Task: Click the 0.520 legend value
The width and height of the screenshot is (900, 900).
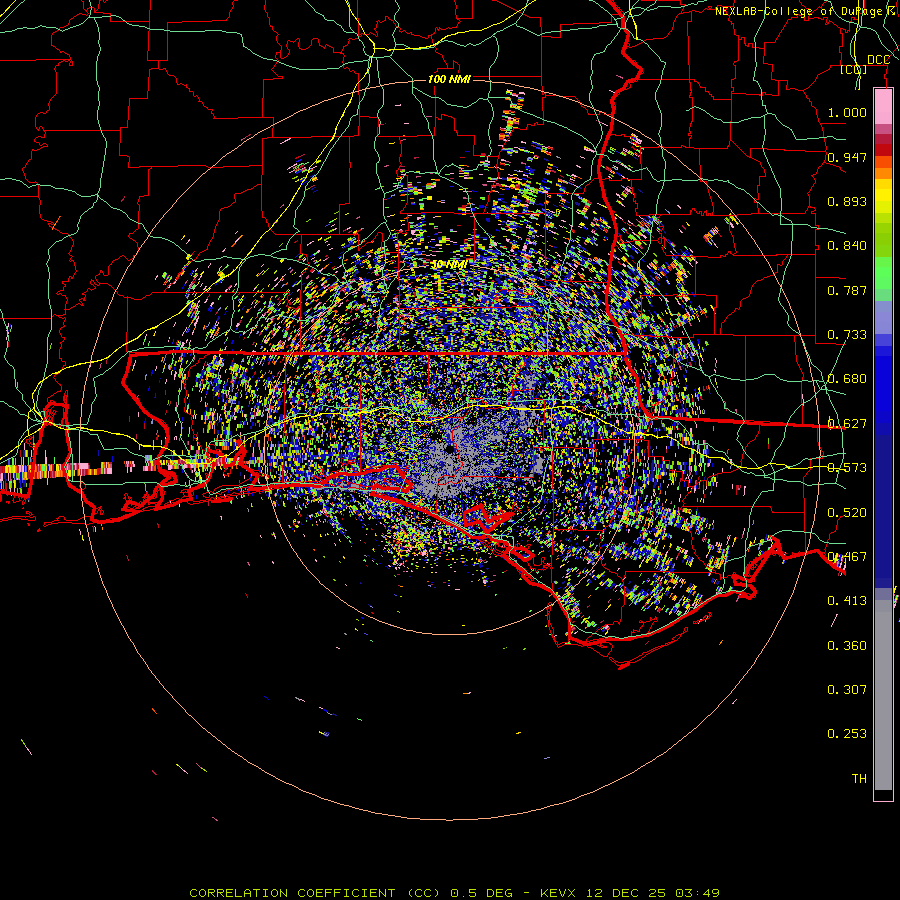Action: [x=847, y=513]
